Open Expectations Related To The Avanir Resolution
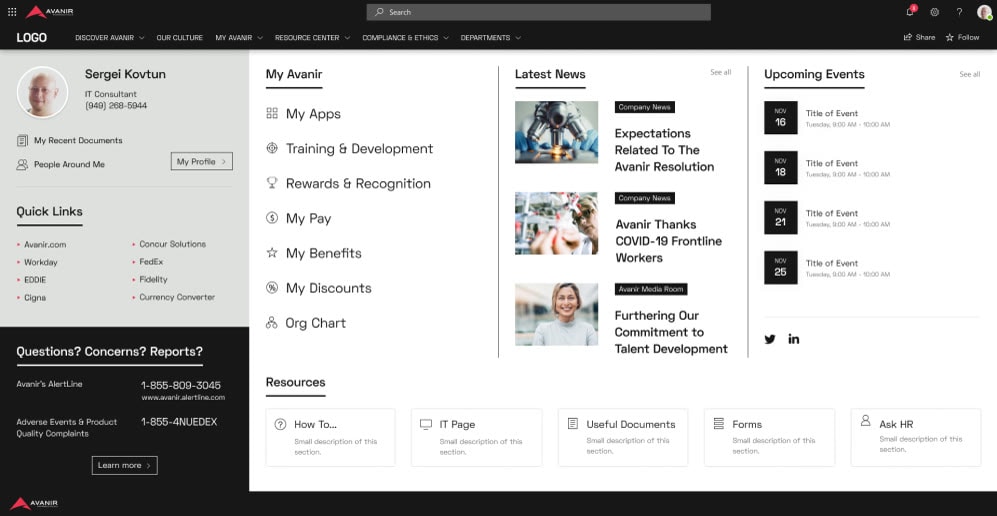997x516 pixels. (x=664, y=150)
